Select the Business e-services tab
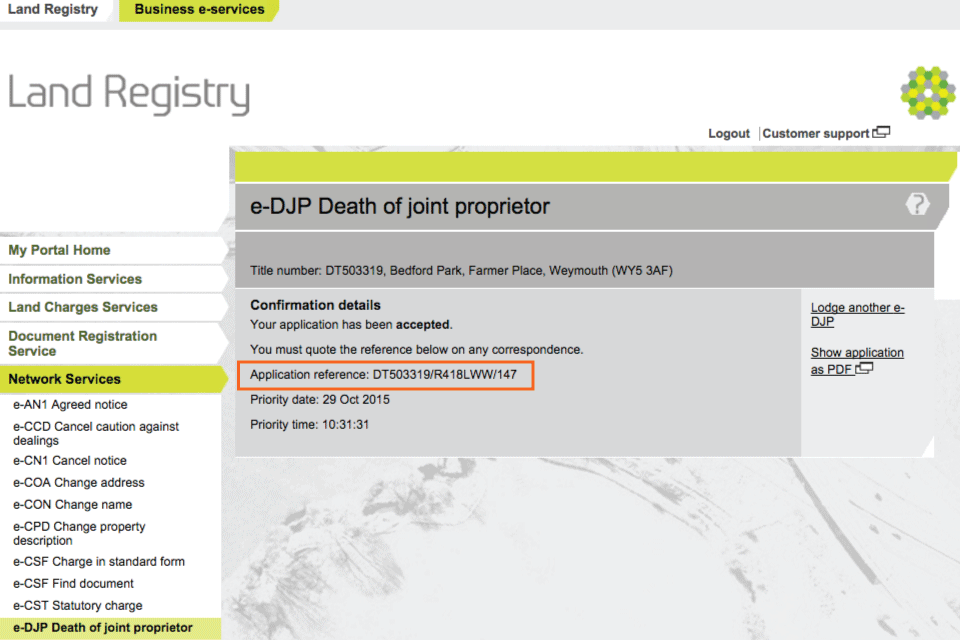This screenshot has width=960, height=640. point(199,10)
